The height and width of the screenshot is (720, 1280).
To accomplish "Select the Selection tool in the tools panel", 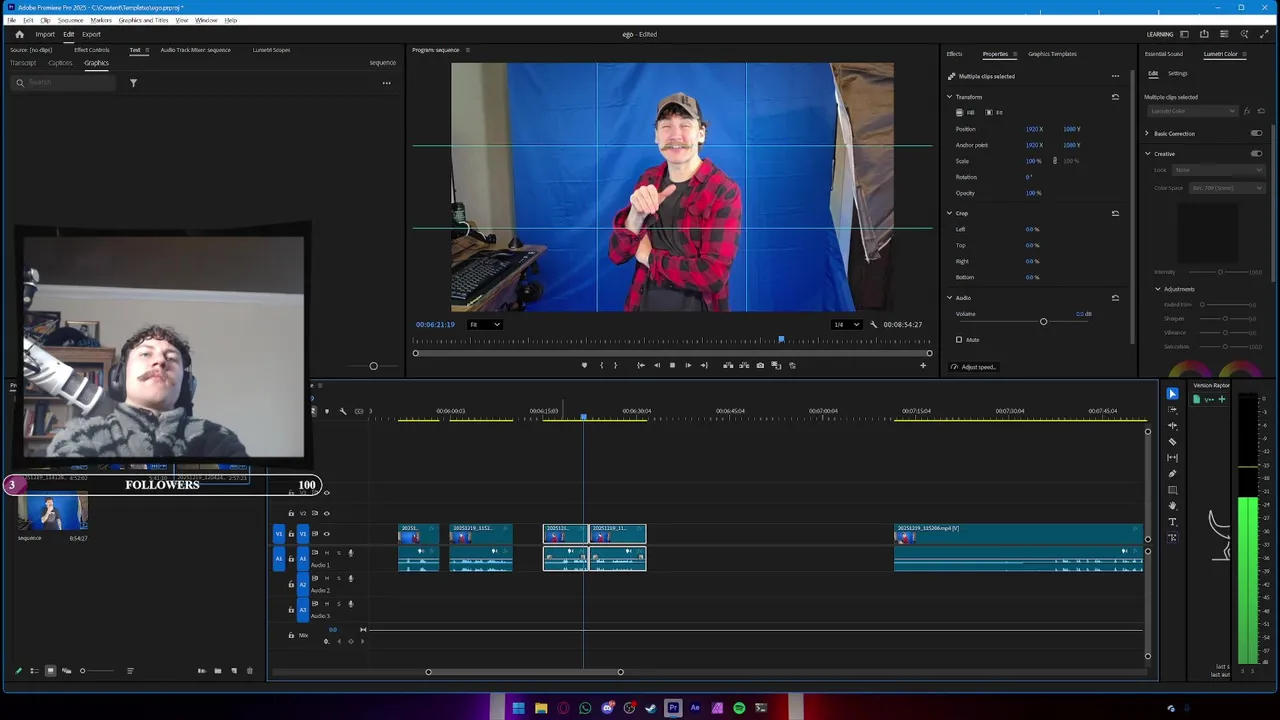I will (x=1172, y=394).
